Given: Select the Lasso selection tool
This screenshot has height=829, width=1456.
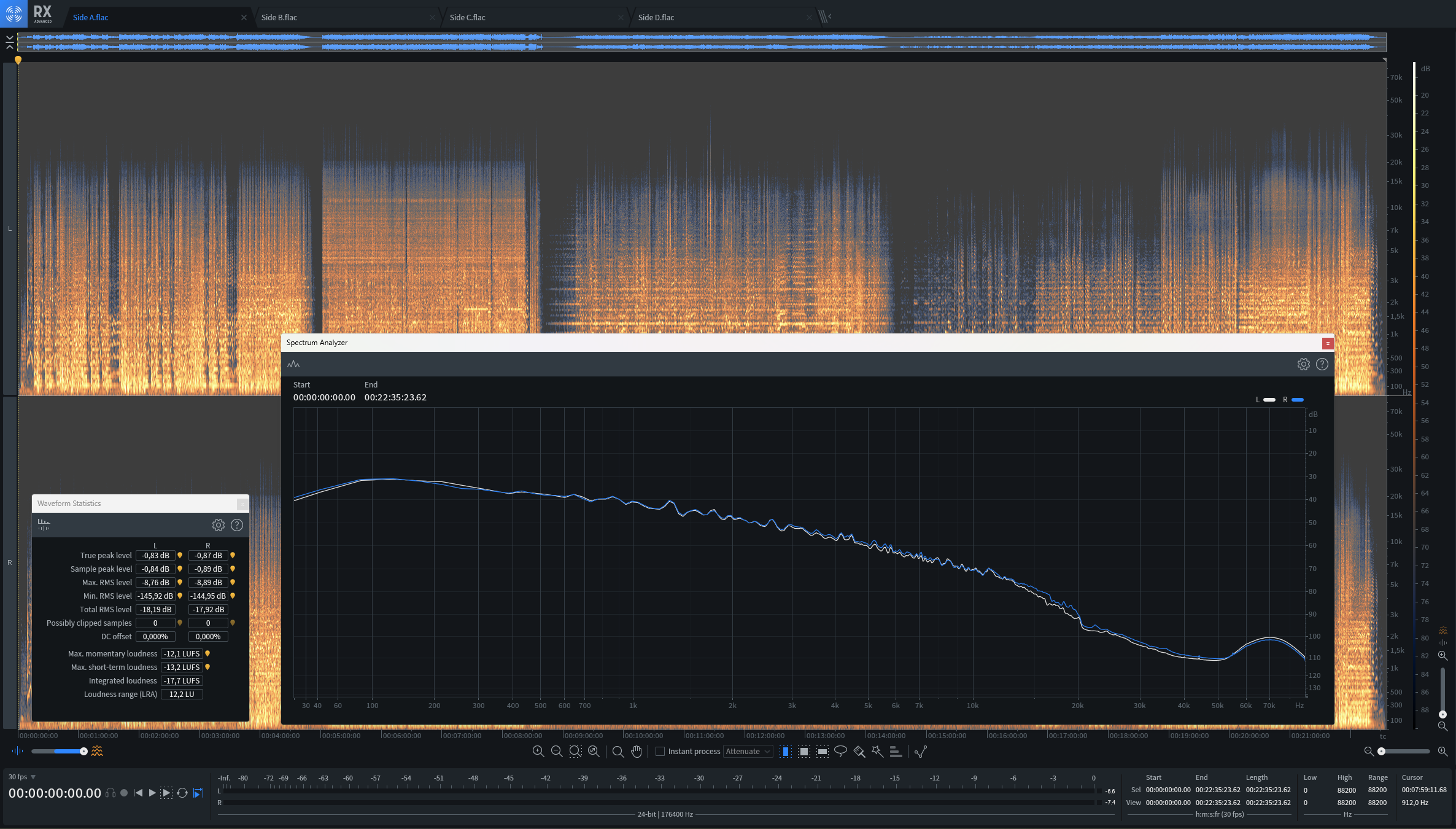Looking at the screenshot, I should (840, 751).
